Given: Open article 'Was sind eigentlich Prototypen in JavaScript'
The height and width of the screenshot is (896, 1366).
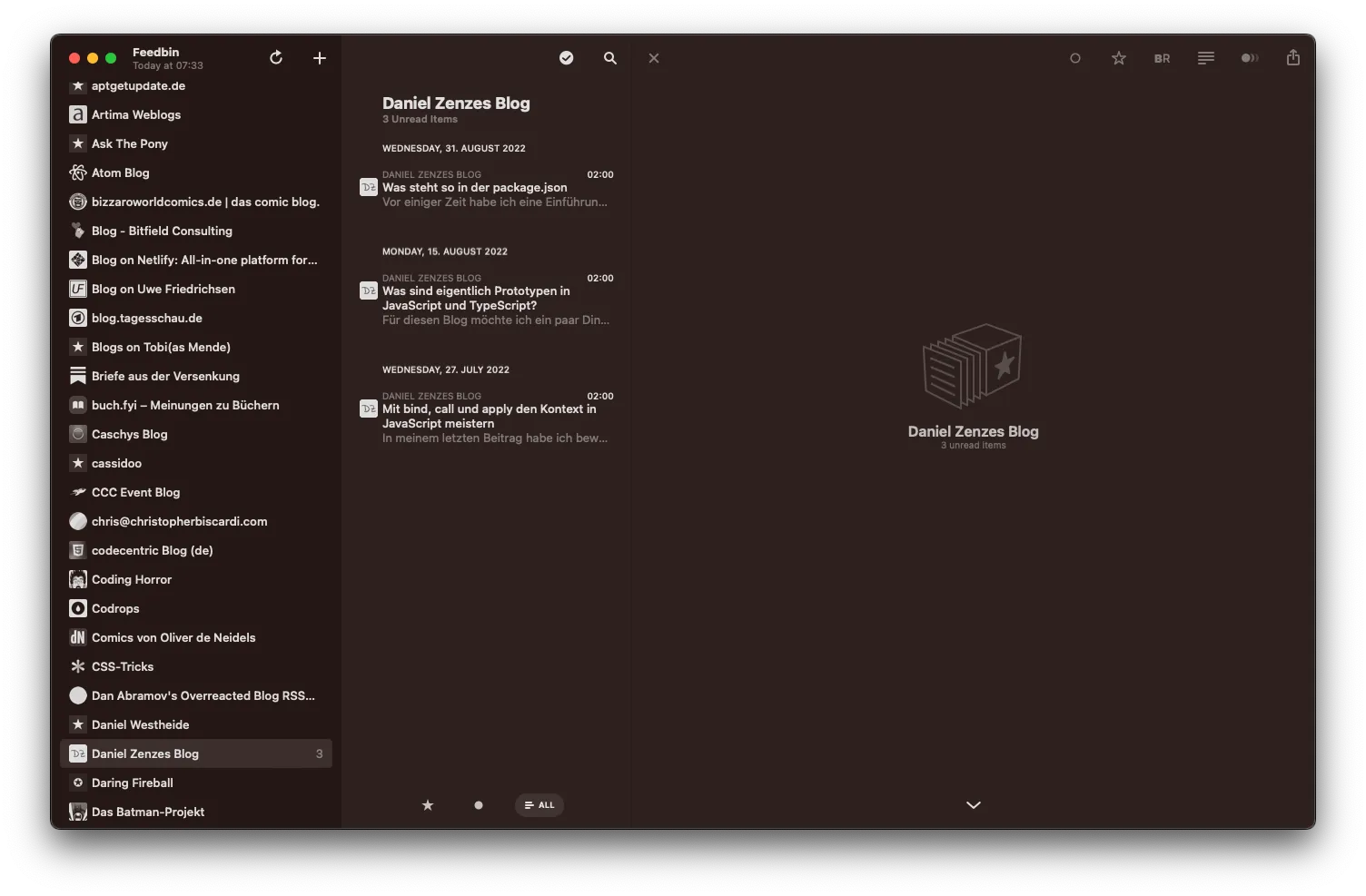Looking at the screenshot, I should 486,300.
